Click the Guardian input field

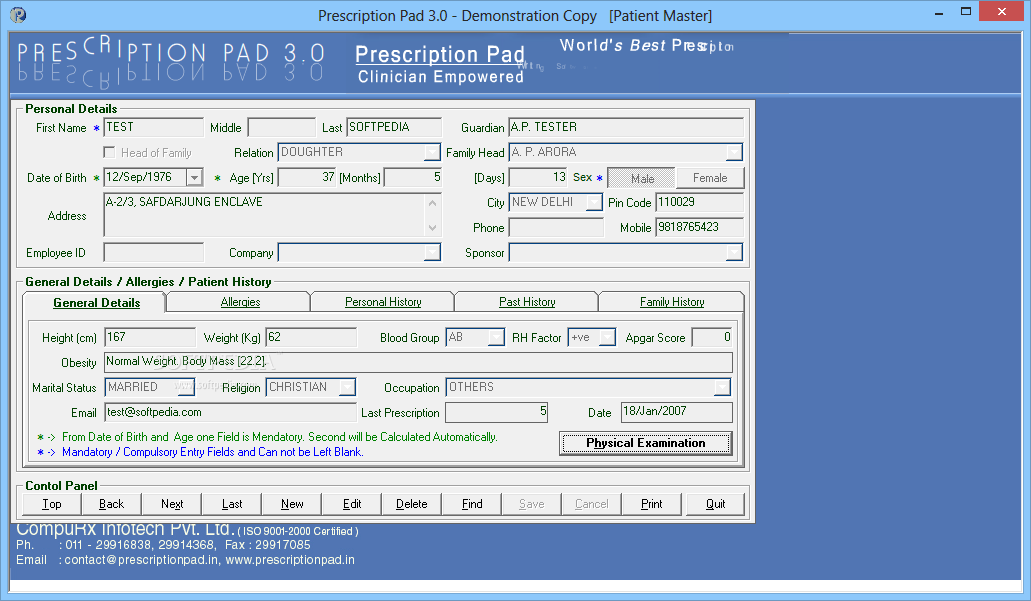pos(626,128)
